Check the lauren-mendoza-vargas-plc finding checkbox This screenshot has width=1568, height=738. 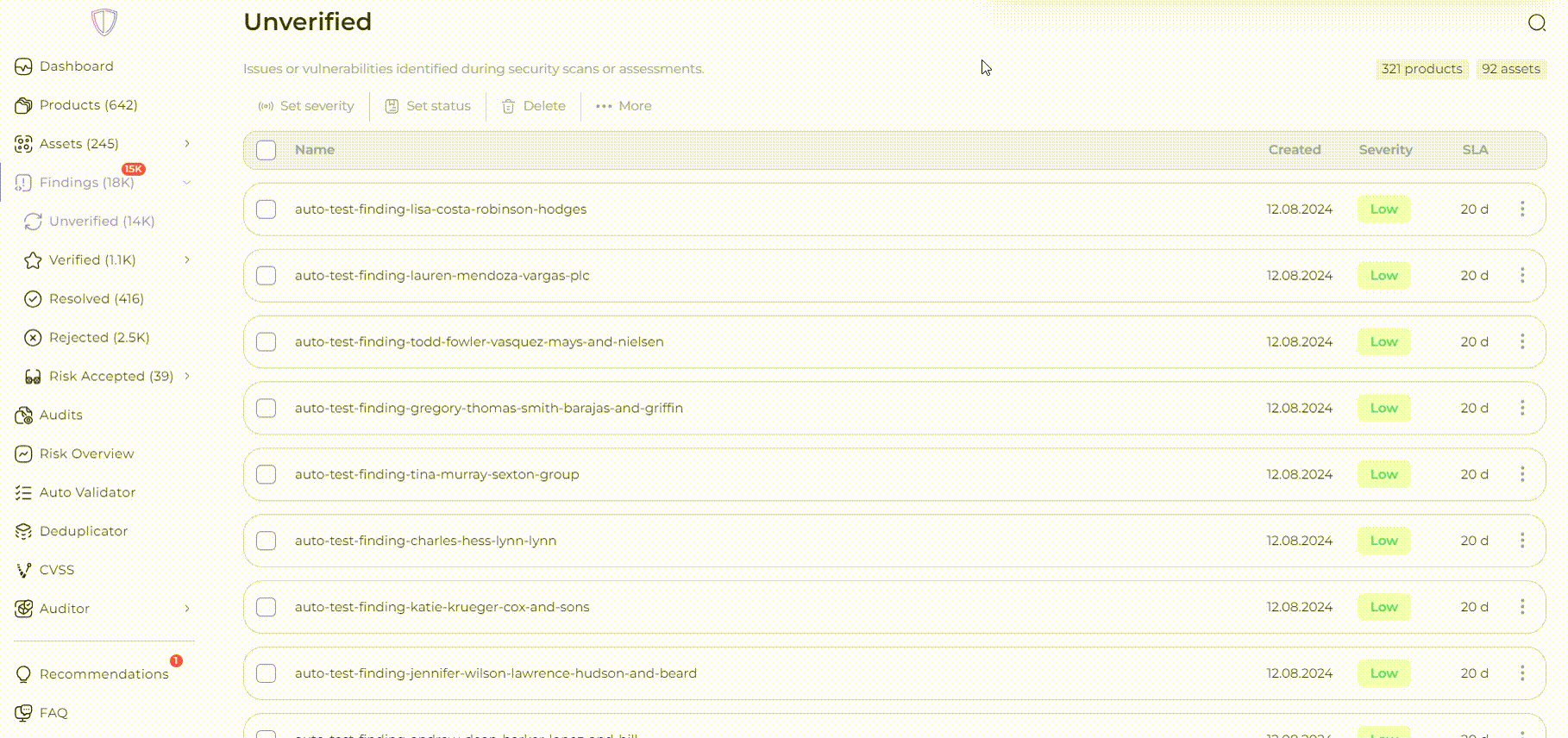tap(267, 276)
